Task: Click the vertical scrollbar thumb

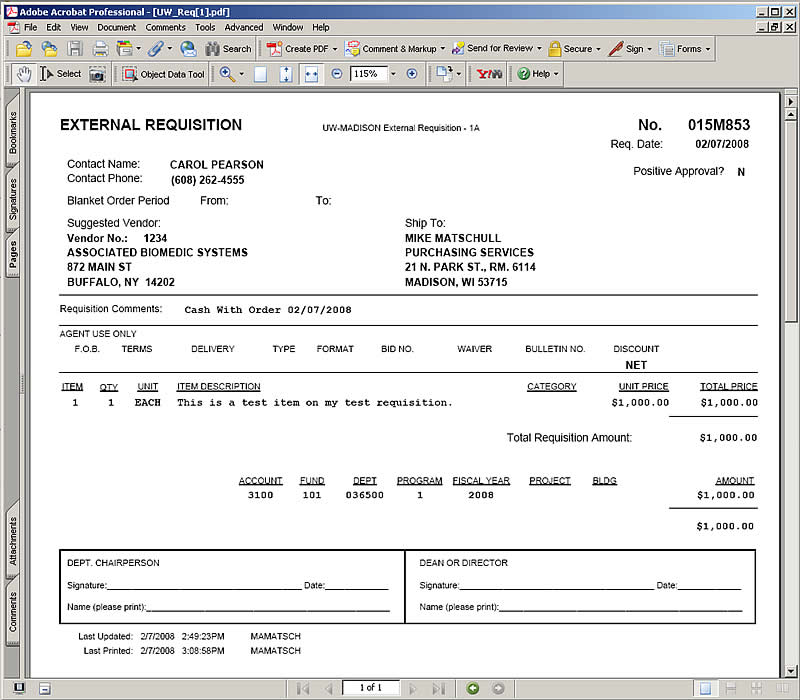Action: (791, 221)
